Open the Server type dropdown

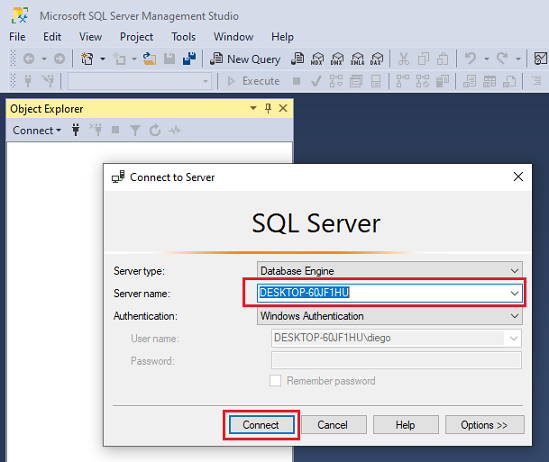click(390, 271)
